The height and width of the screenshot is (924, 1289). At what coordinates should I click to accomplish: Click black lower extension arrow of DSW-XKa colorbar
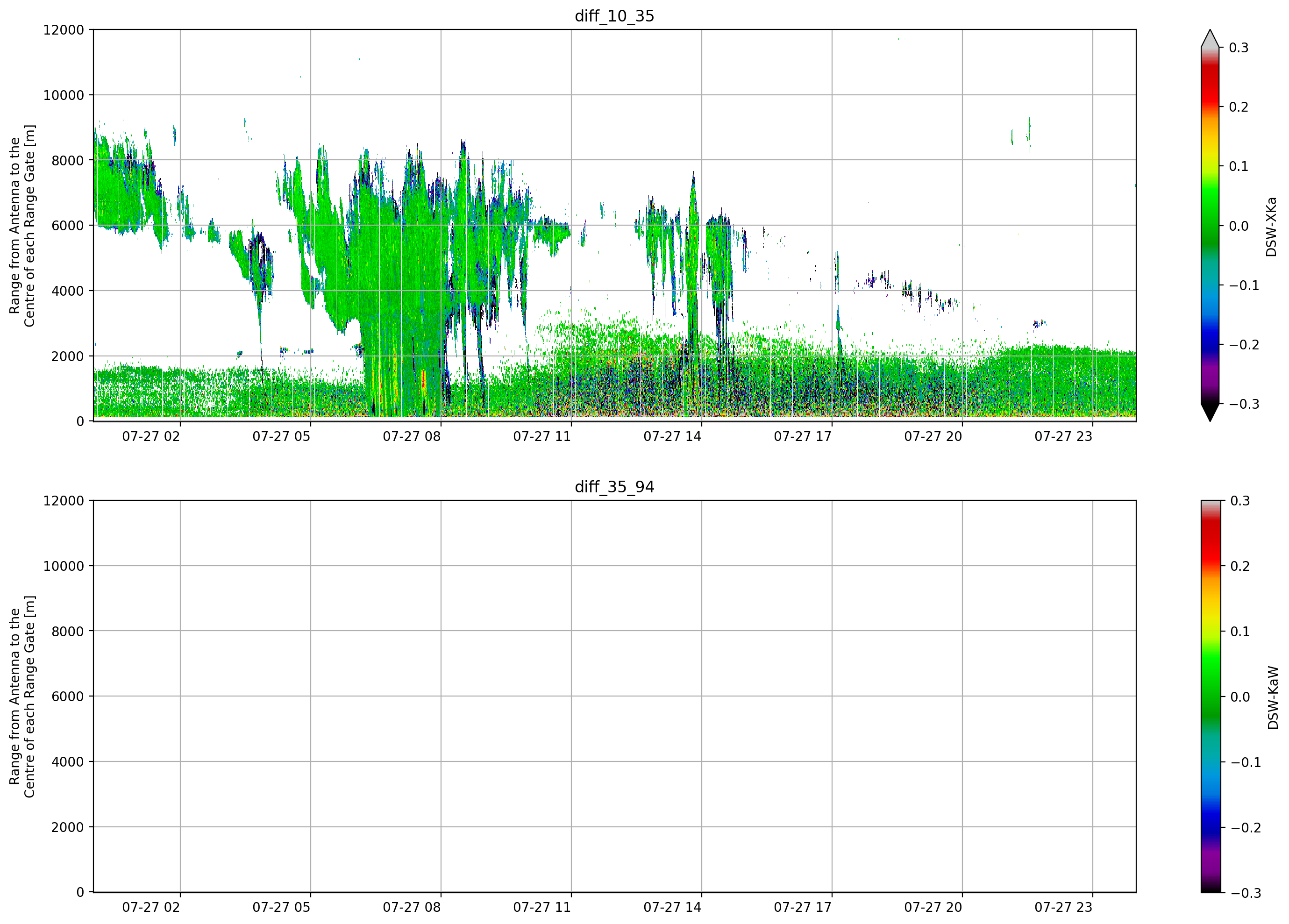[x=1210, y=412]
